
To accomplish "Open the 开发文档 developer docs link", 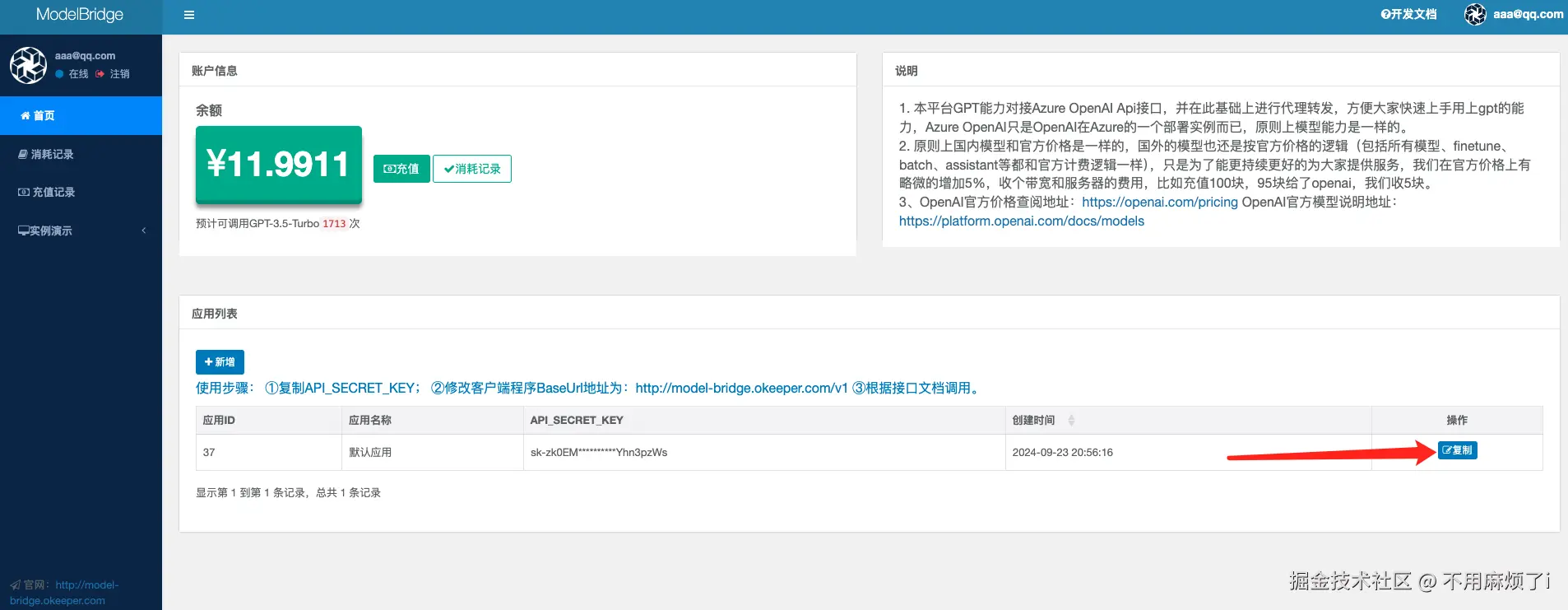I will coord(1408,14).
